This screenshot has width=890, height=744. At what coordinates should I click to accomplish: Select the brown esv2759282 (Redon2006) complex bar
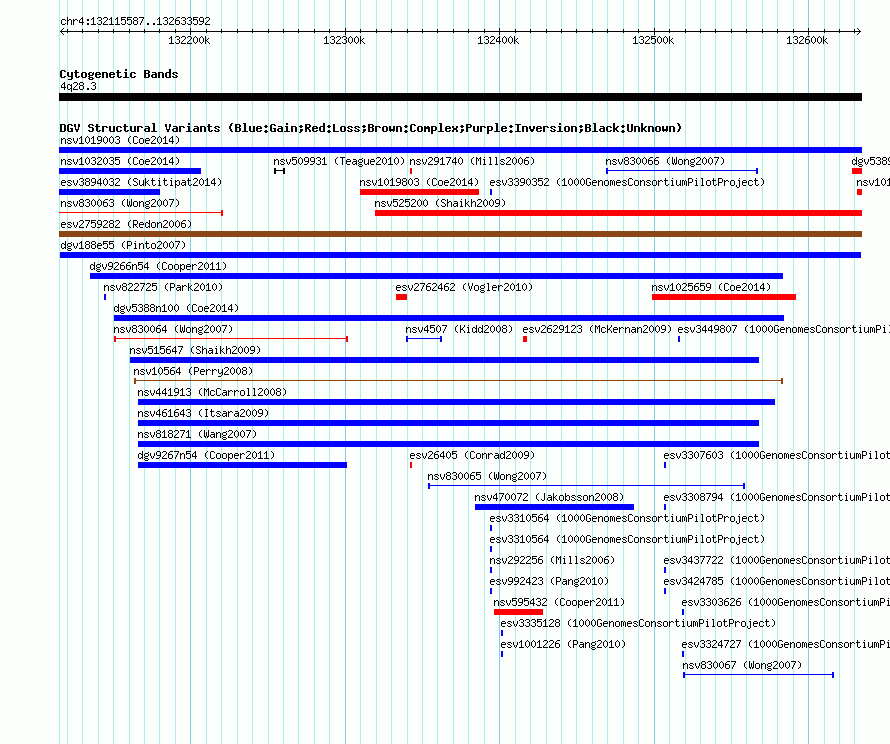(x=460, y=234)
